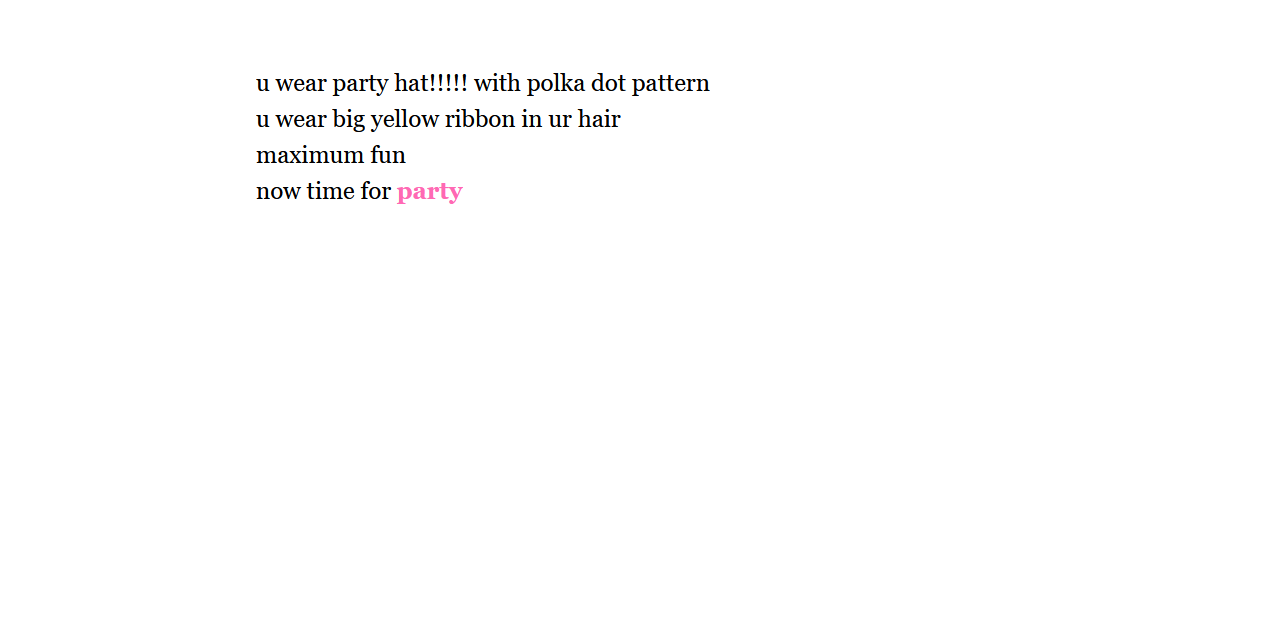Click the word 'now' in last line
The width and height of the screenshot is (1280, 640).
click(x=278, y=192)
